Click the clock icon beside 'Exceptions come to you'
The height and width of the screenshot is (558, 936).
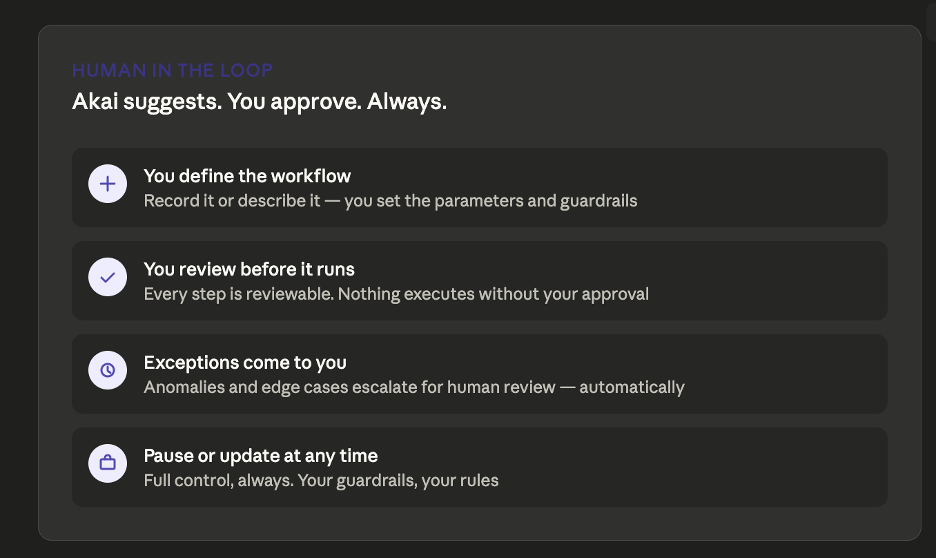point(107,370)
